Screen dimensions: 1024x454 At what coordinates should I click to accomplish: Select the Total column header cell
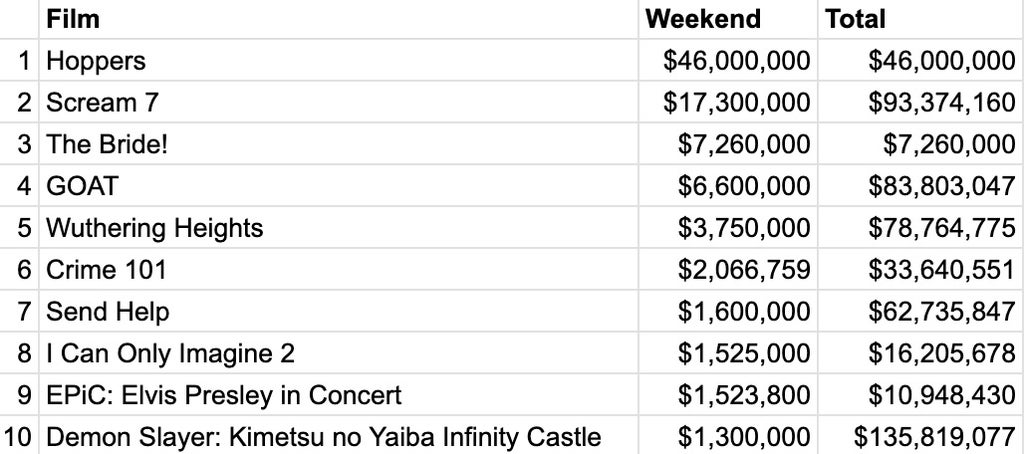point(921,19)
